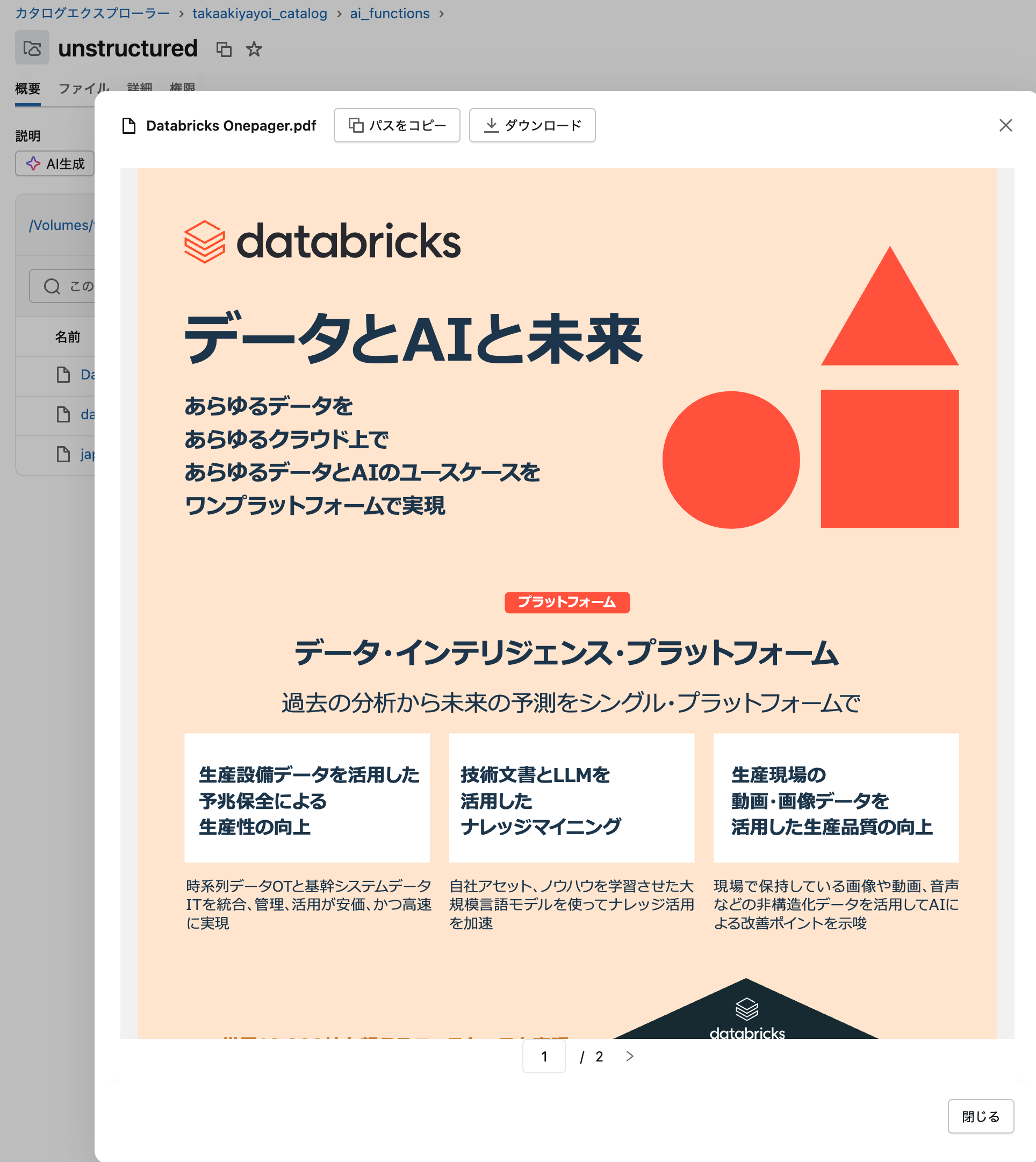Close the PDF preview with the X icon
This screenshot has width=1036, height=1162.
click(x=1006, y=126)
